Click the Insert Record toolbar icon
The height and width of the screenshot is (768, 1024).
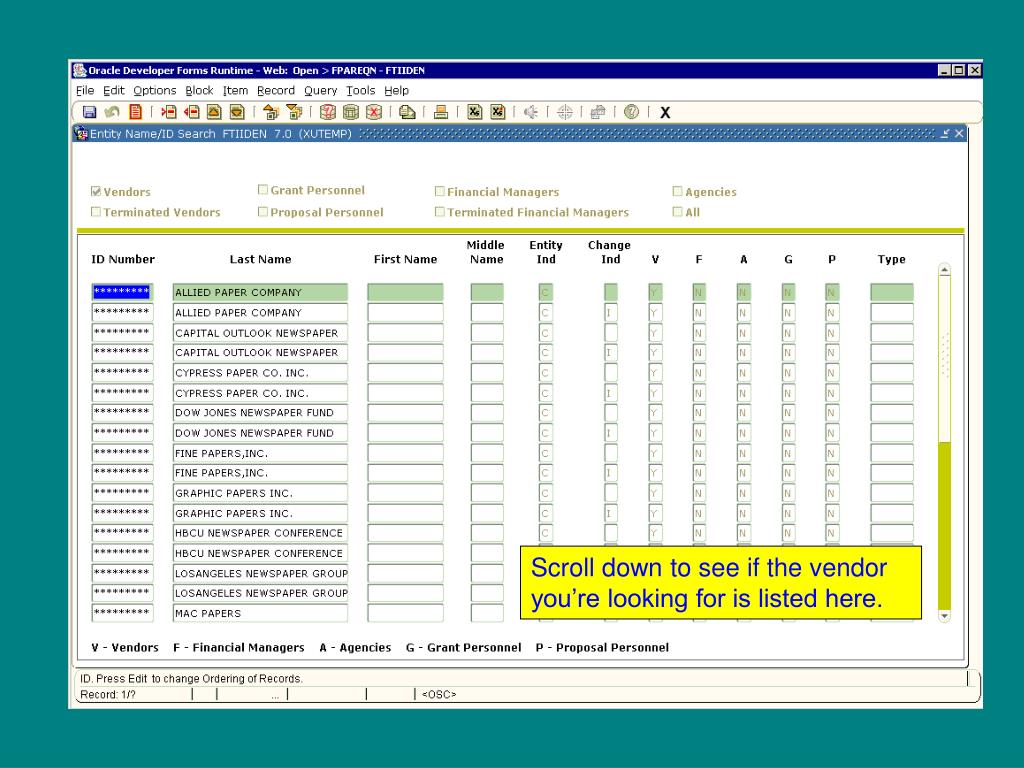pyautogui.click(x=168, y=112)
